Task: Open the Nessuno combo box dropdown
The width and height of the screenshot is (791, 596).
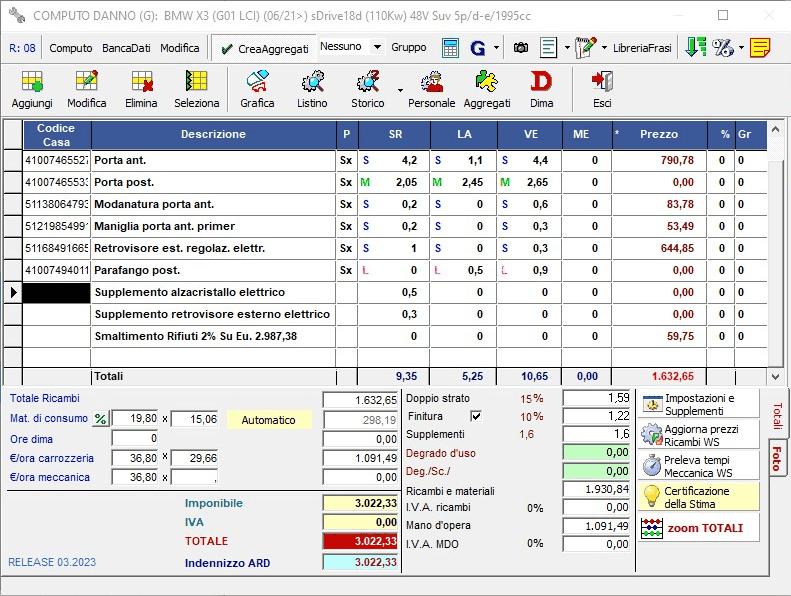Action: click(x=377, y=47)
